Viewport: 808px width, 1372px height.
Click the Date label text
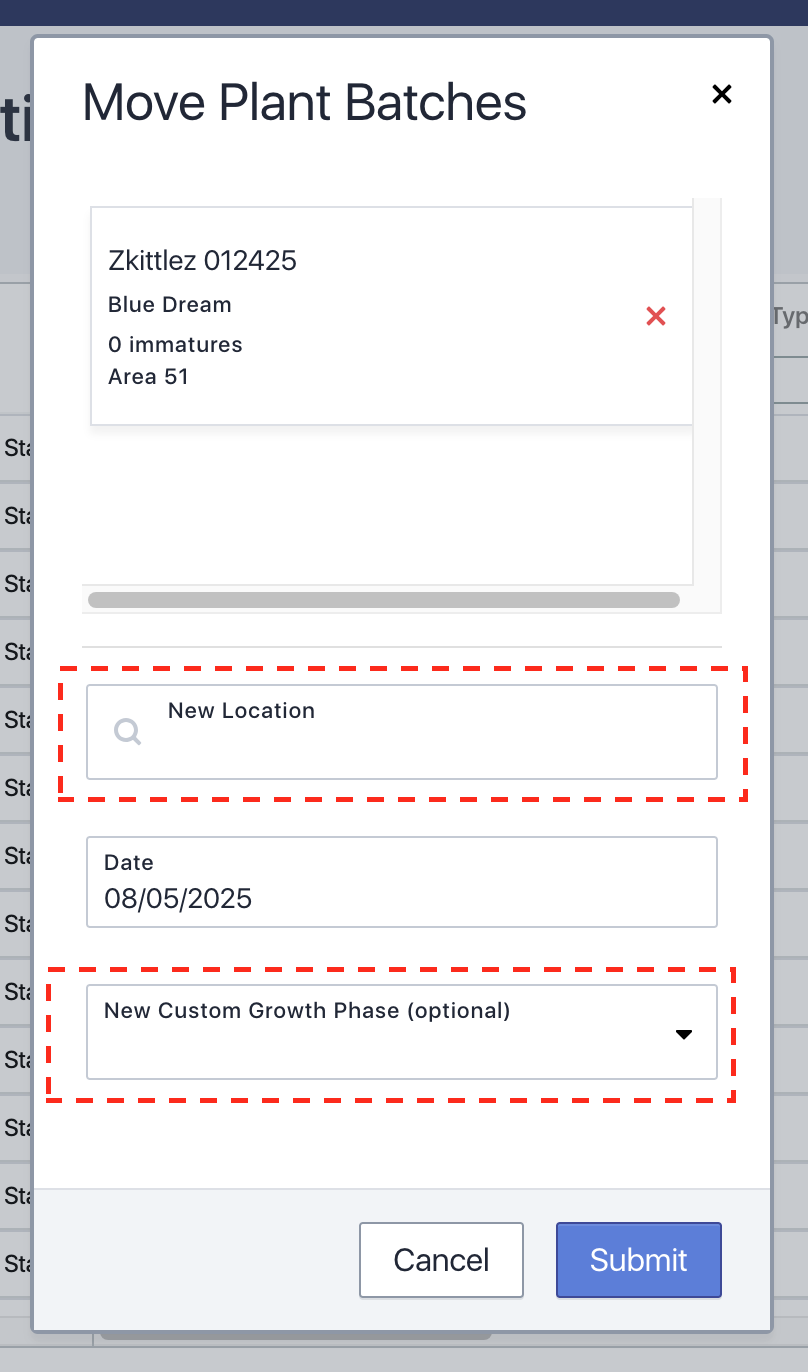tap(129, 862)
